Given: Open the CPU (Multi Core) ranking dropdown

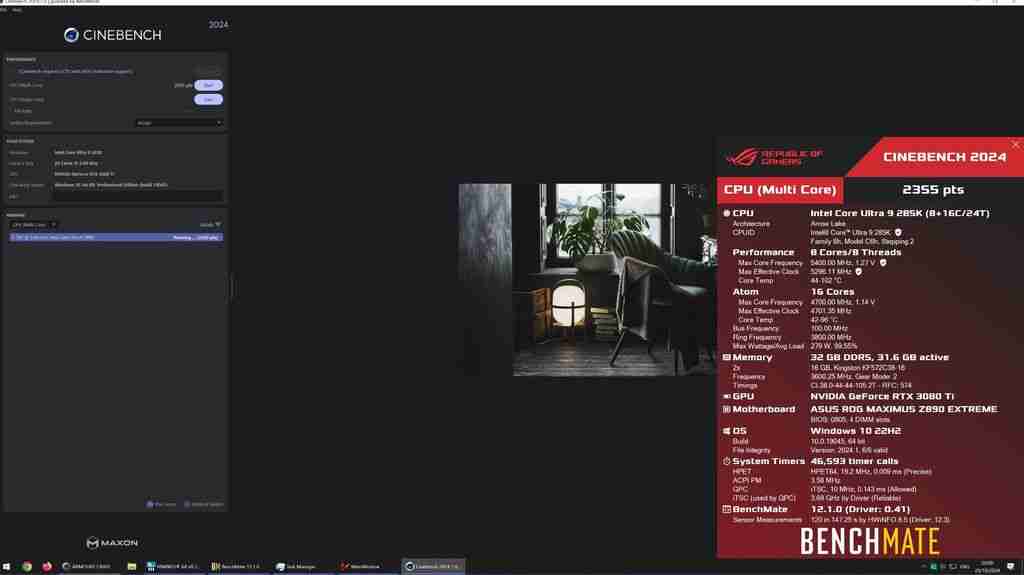Looking at the screenshot, I should (33, 225).
